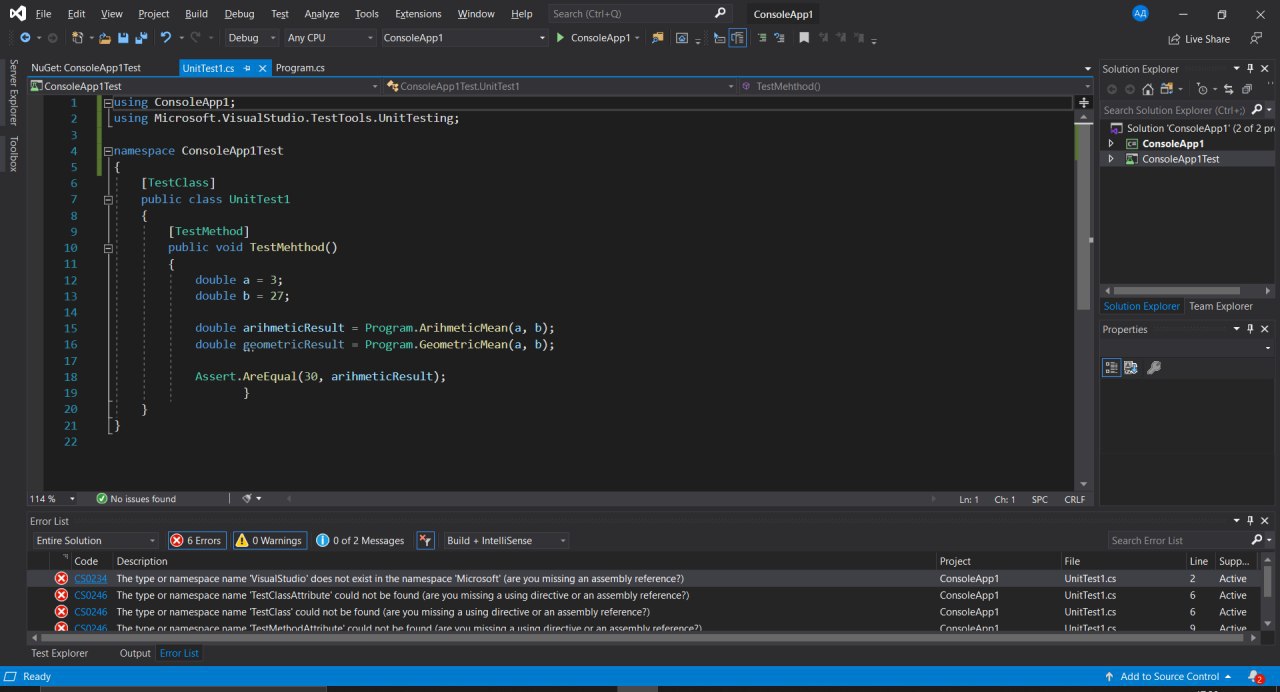Pin the UnitTest1.cs tab

(x=247, y=68)
